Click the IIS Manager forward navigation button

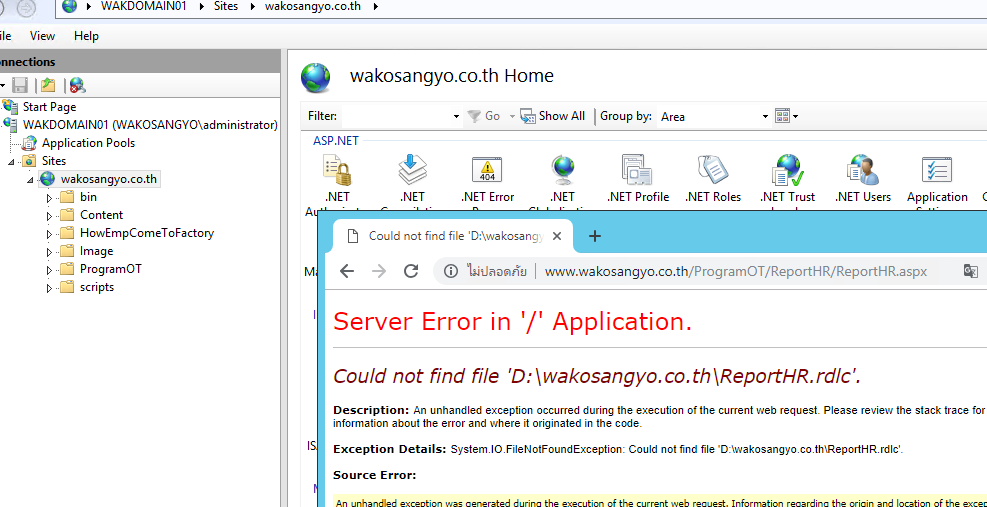(x=26, y=7)
